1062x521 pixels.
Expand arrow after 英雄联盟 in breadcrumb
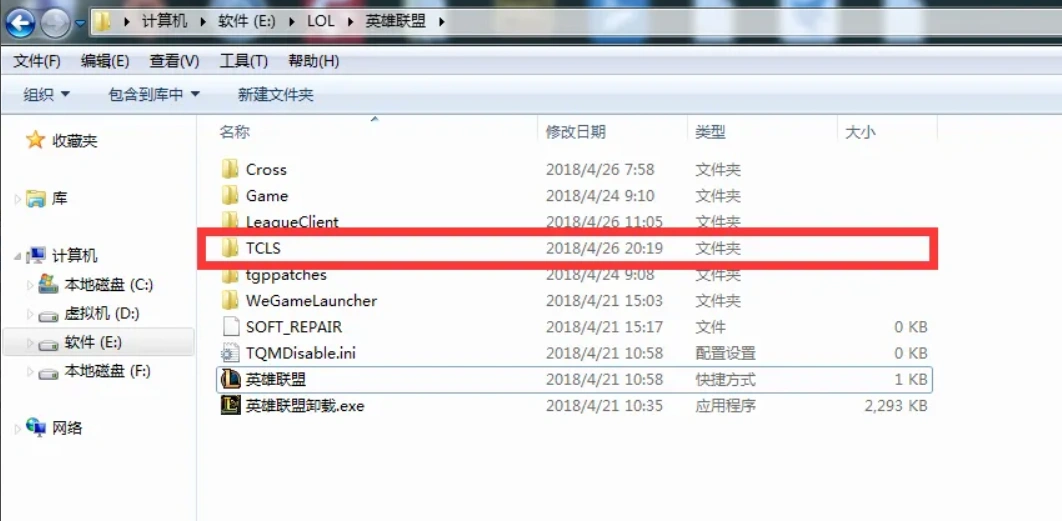pos(442,22)
